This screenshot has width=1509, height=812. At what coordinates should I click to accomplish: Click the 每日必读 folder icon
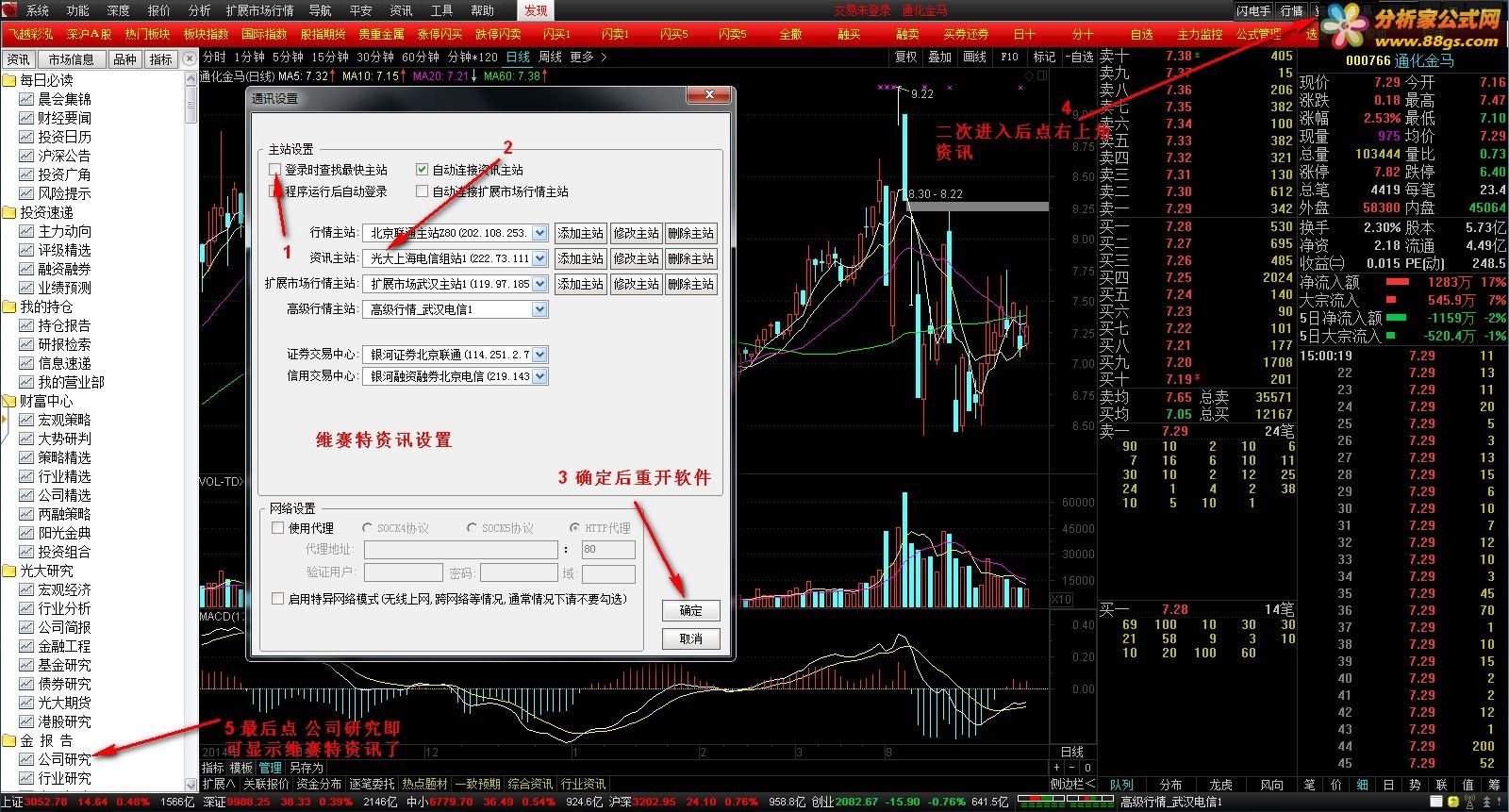tap(9, 80)
